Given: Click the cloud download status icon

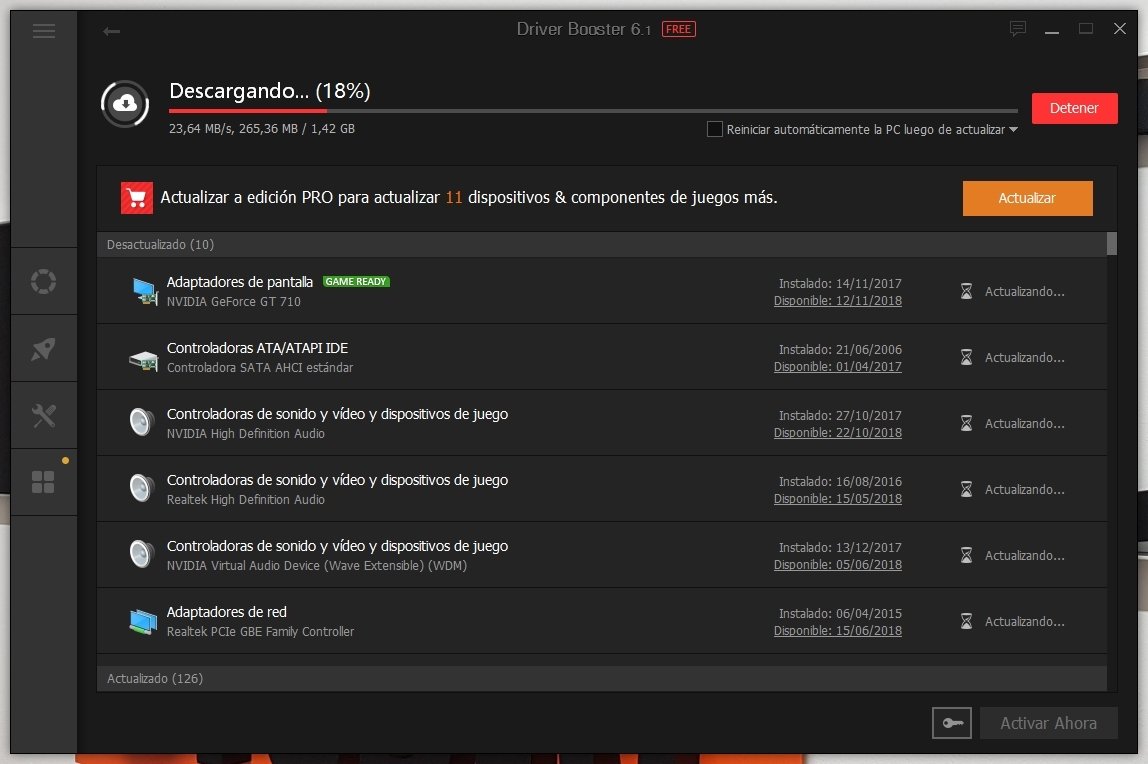Looking at the screenshot, I should pyautogui.click(x=125, y=104).
